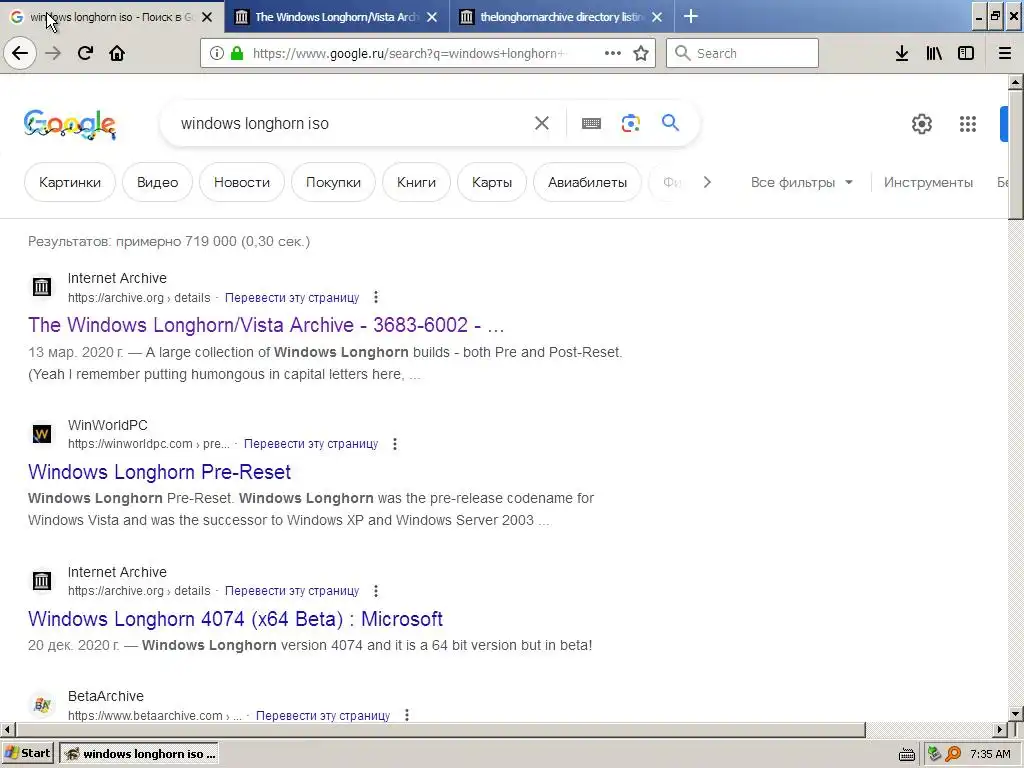Open the Firefox hamburger menu

(x=1005, y=53)
